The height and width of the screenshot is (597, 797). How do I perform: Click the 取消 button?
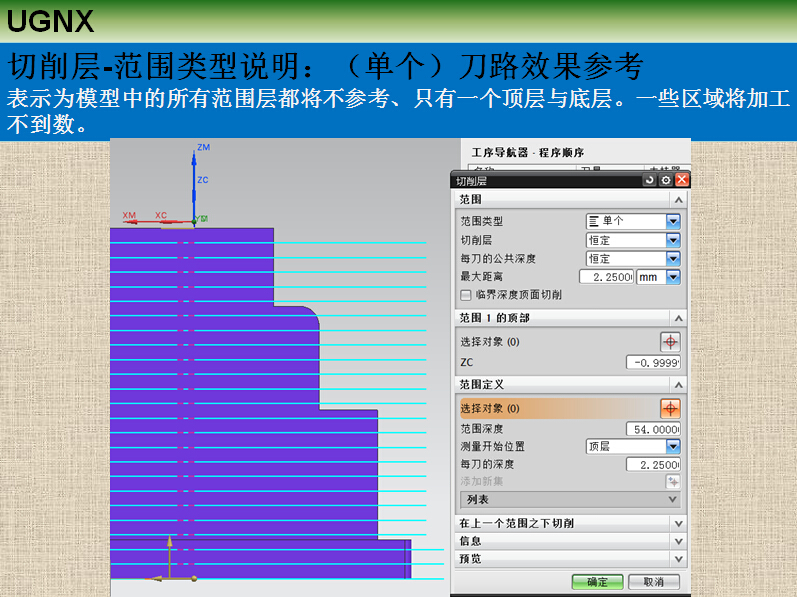pyautogui.click(x=654, y=582)
